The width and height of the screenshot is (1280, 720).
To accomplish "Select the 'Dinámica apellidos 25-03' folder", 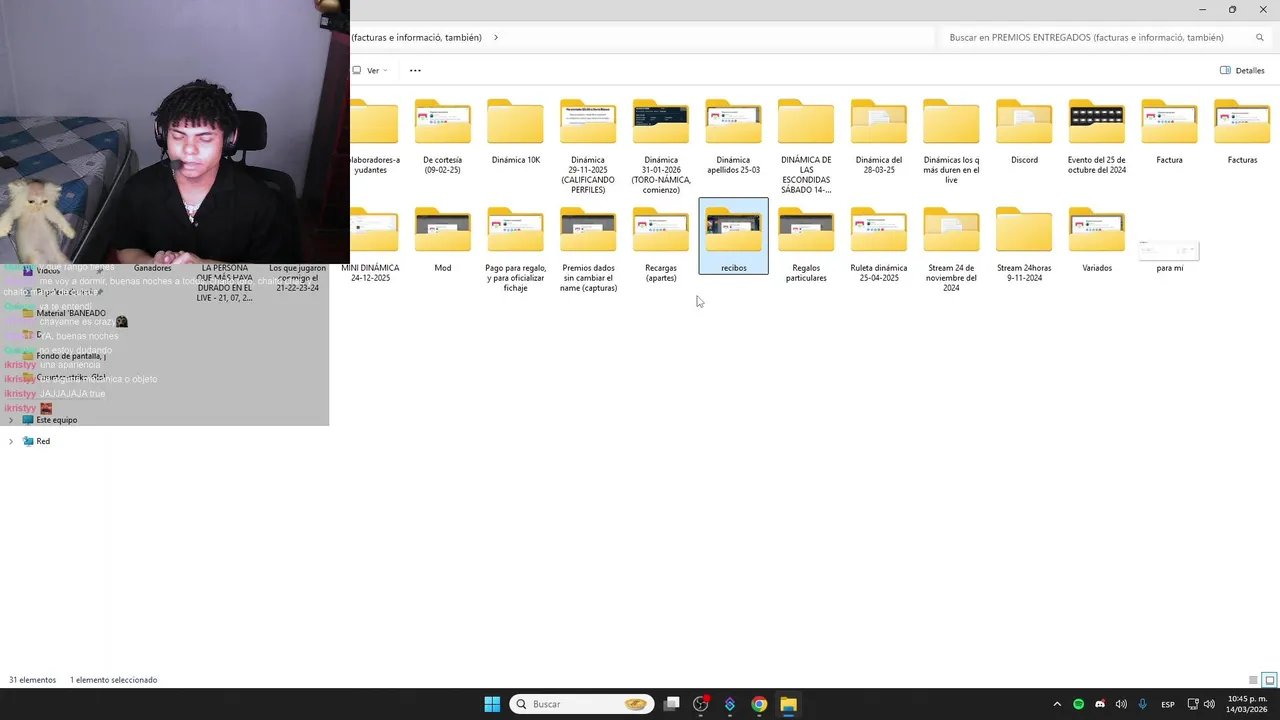I will (x=733, y=138).
